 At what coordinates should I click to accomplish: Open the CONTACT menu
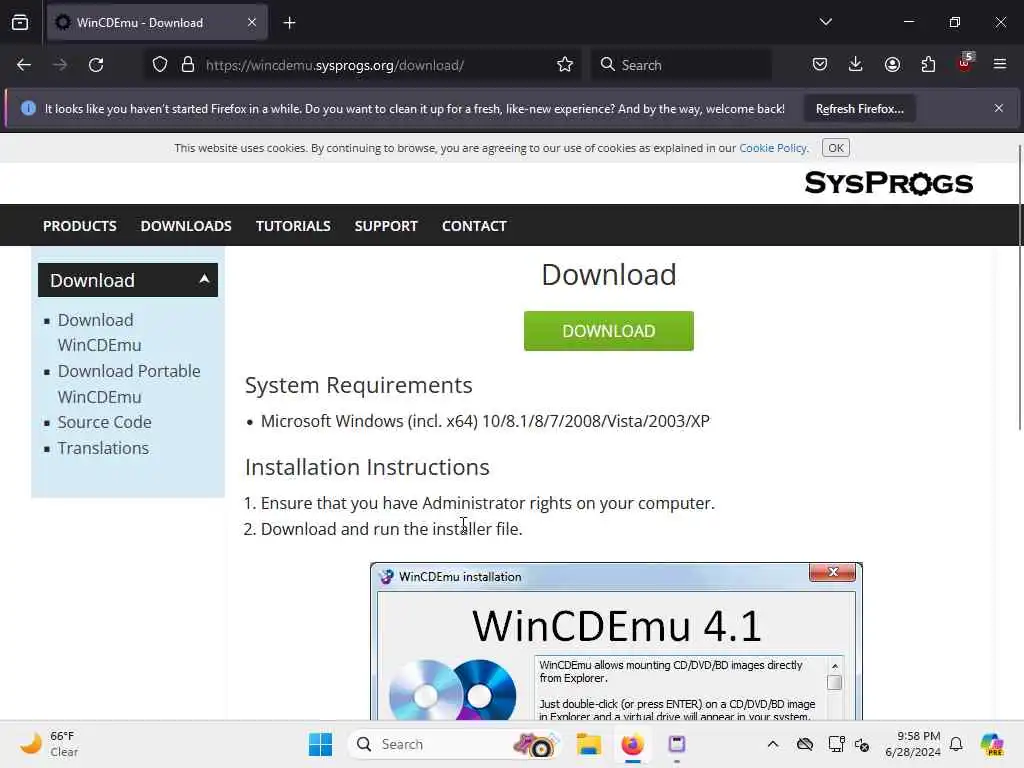474,226
